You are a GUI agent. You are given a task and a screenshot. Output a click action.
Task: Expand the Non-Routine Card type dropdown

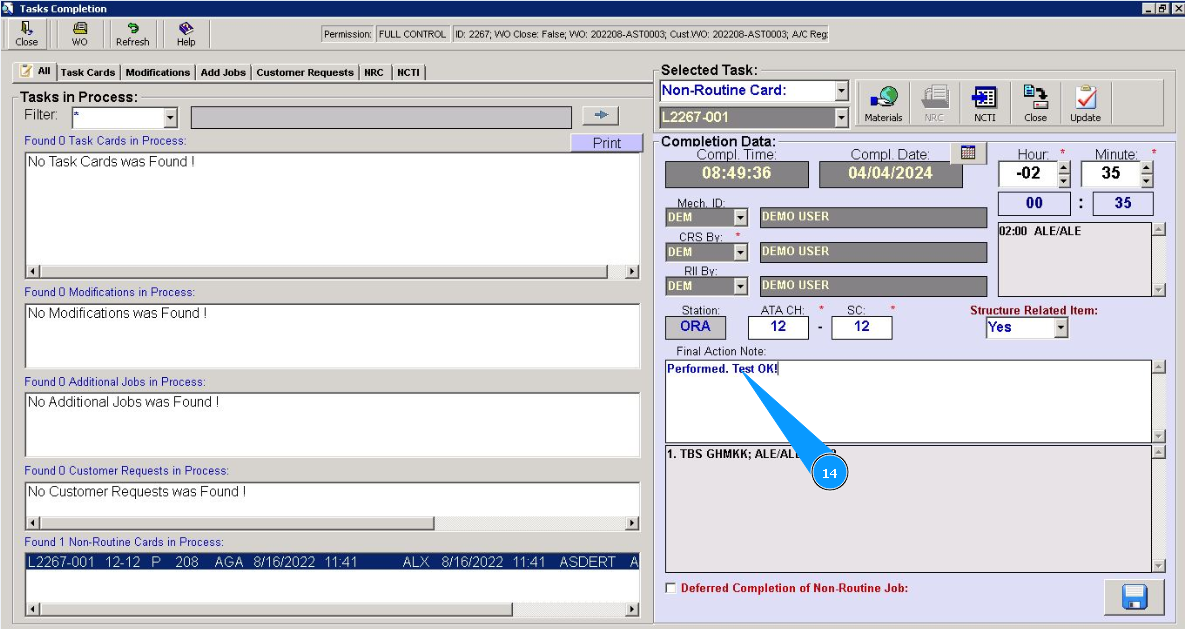[842, 91]
